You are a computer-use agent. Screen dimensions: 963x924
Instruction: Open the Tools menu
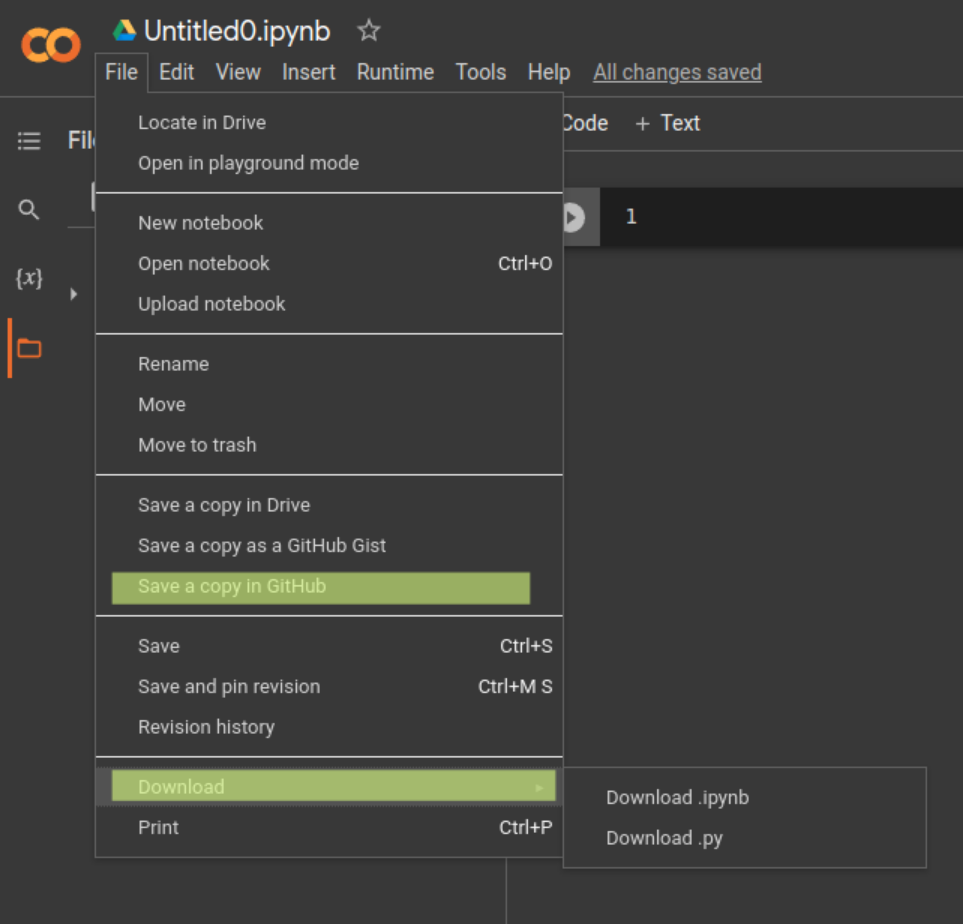pyautogui.click(x=480, y=72)
